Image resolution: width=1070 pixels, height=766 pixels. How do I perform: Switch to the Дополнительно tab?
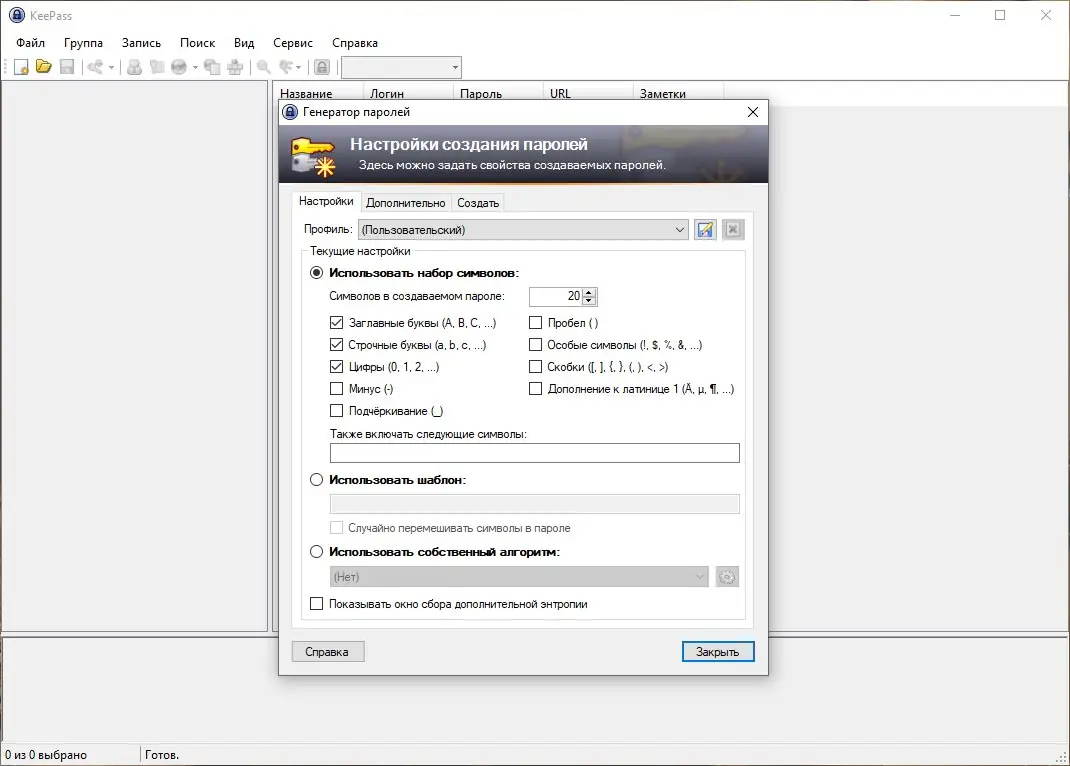coord(405,203)
